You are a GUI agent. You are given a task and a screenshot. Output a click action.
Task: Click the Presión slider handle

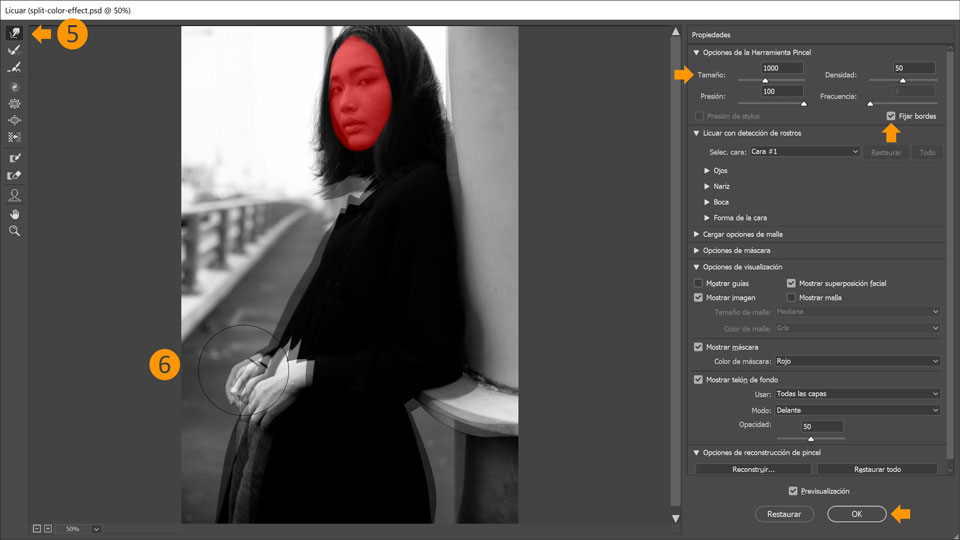804,103
